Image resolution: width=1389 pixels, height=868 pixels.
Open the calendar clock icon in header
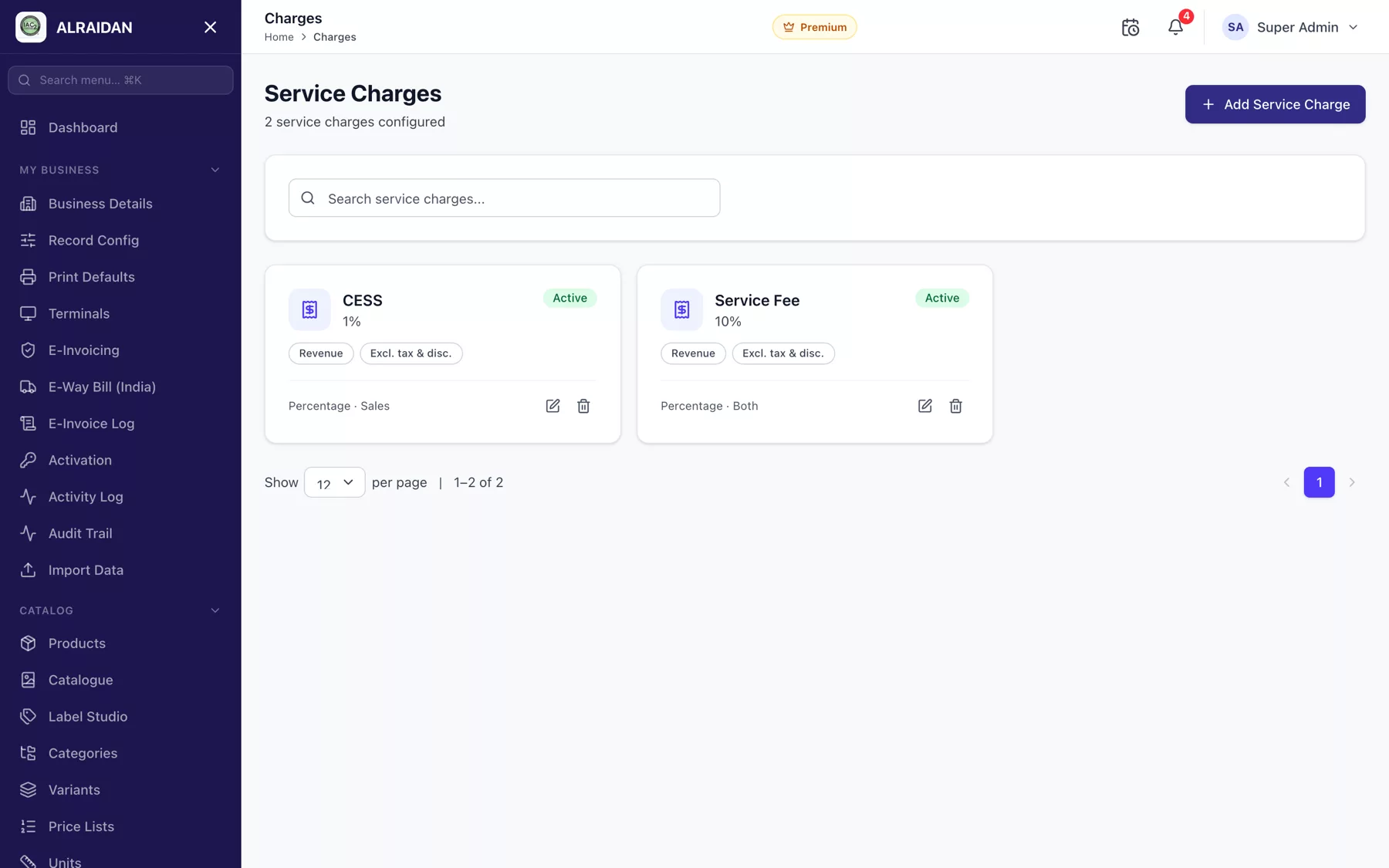[x=1130, y=27]
